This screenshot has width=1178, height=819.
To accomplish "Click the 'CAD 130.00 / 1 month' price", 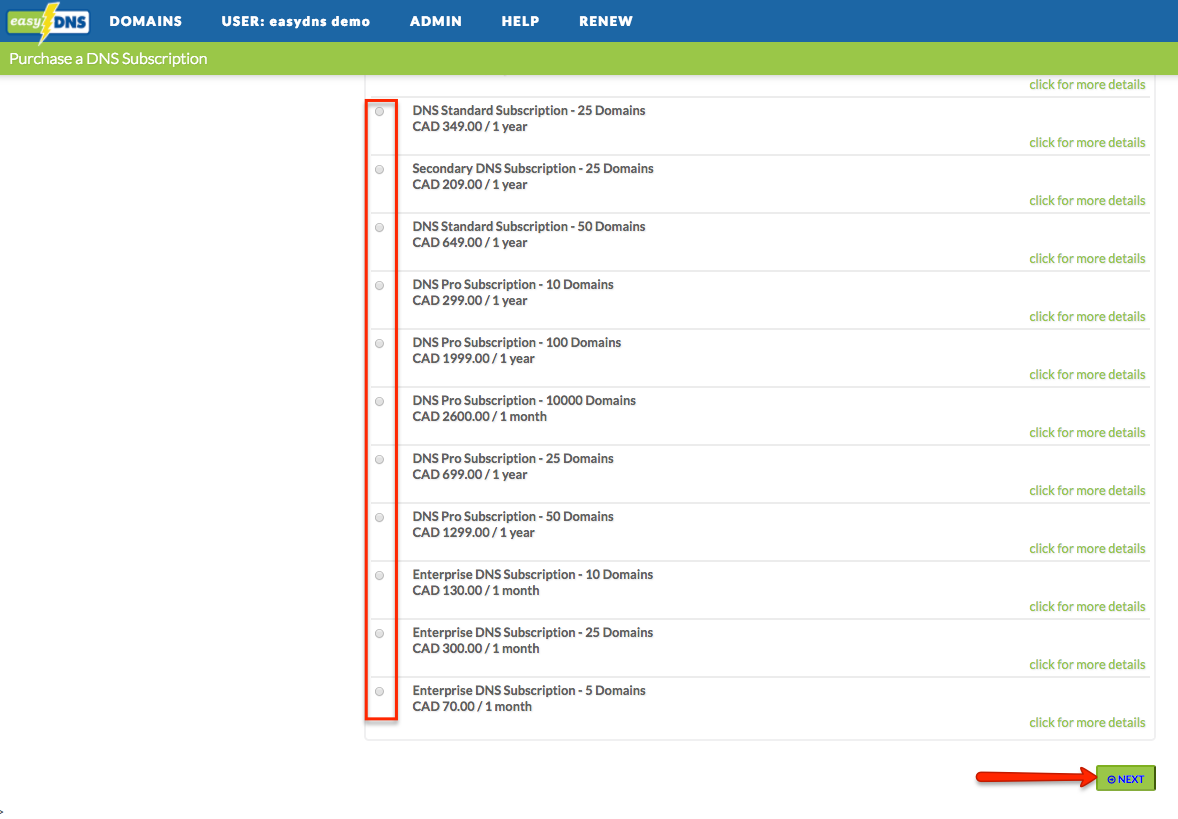I will 476,590.
